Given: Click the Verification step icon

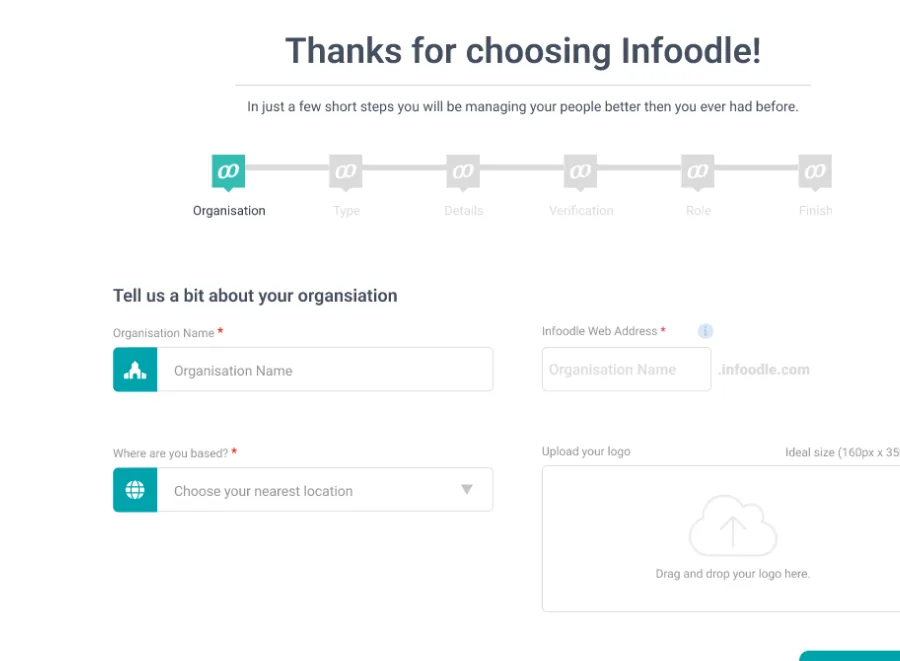Looking at the screenshot, I should (580, 172).
